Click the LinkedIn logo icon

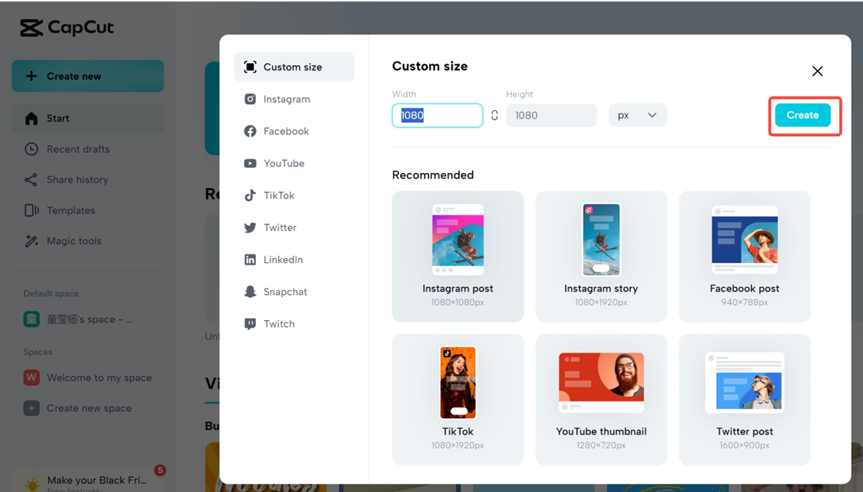pyautogui.click(x=250, y=260)
